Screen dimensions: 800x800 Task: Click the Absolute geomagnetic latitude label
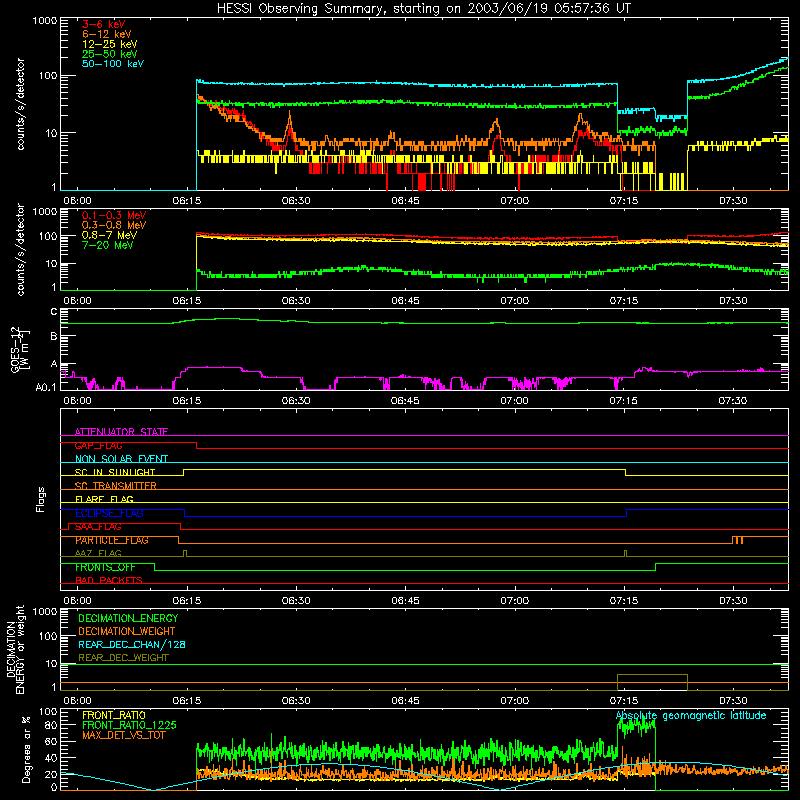pyautogui.click(x=691, y=716)
